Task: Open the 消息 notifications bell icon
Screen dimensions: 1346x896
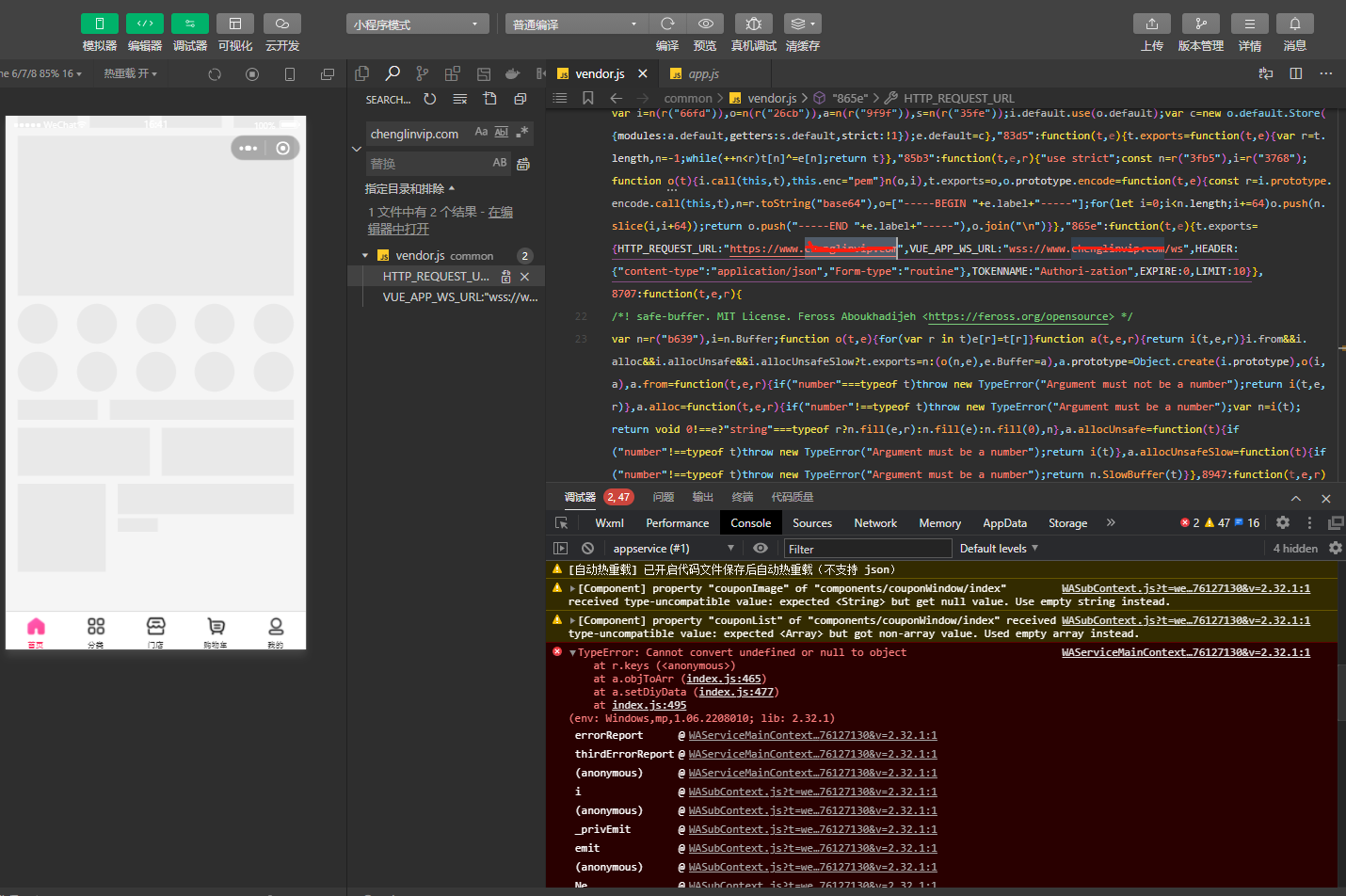Action: [x=1295, y=24]
